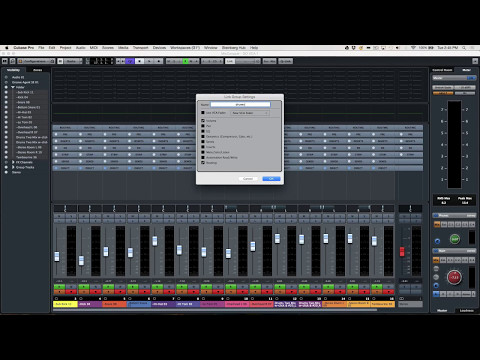
Task: Open the New VCA Fader dropdown
Action: 250,113
